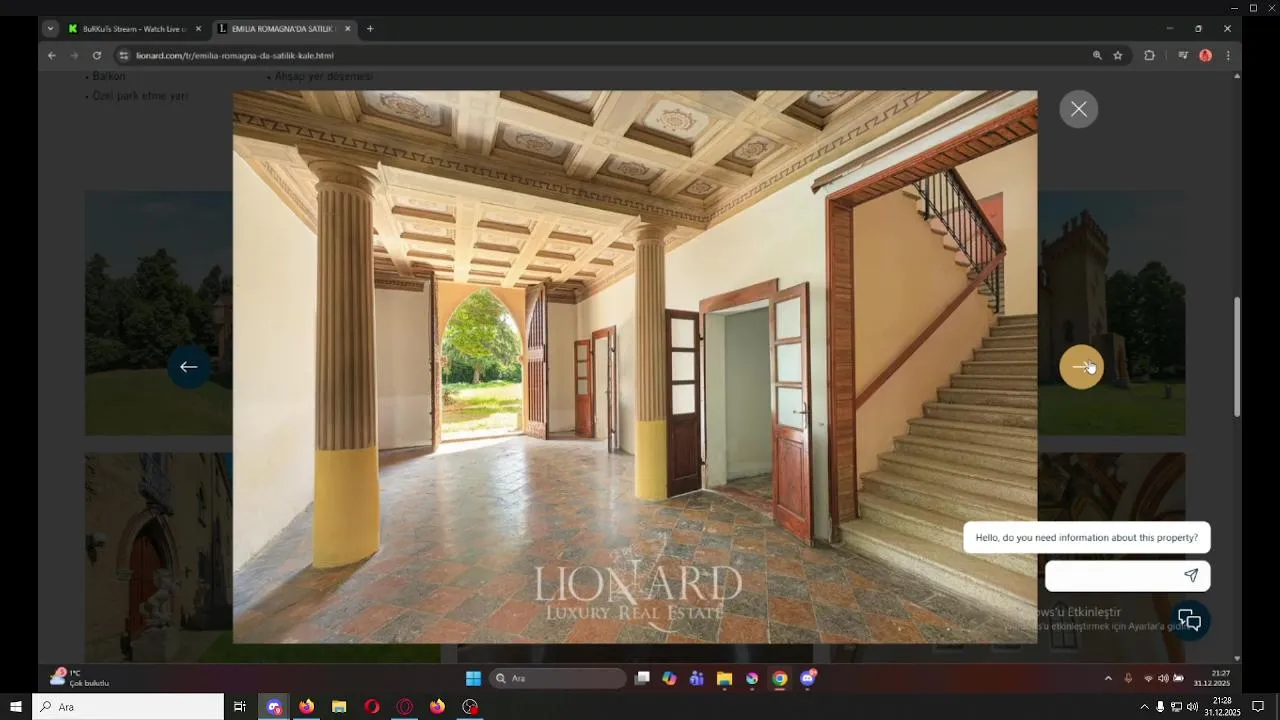Open the Chrome profile avatar
This screenshot has height=720, width=1280.
click(x=1206, y=56)
